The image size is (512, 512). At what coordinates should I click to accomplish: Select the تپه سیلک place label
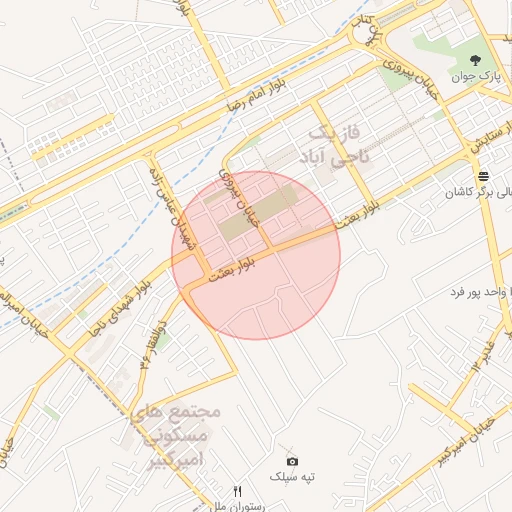click(292, 477)
